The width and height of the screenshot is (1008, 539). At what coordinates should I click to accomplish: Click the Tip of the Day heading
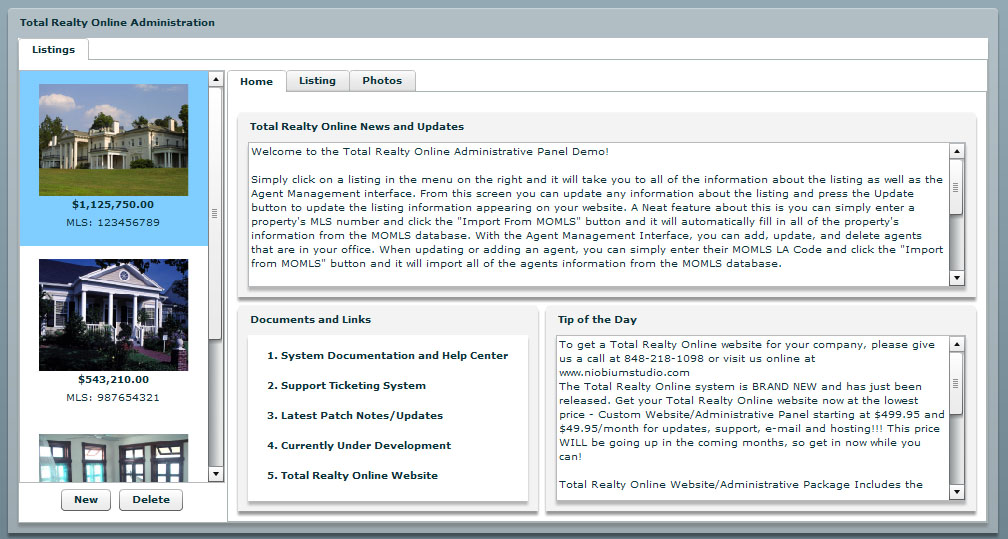click(x=597, y=320)
